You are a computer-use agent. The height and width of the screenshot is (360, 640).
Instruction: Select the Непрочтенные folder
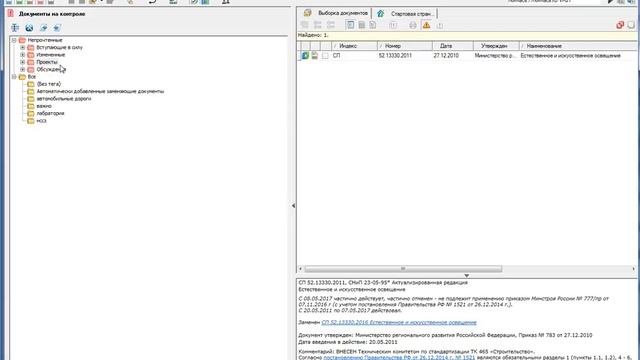click(x=45, y=40)
